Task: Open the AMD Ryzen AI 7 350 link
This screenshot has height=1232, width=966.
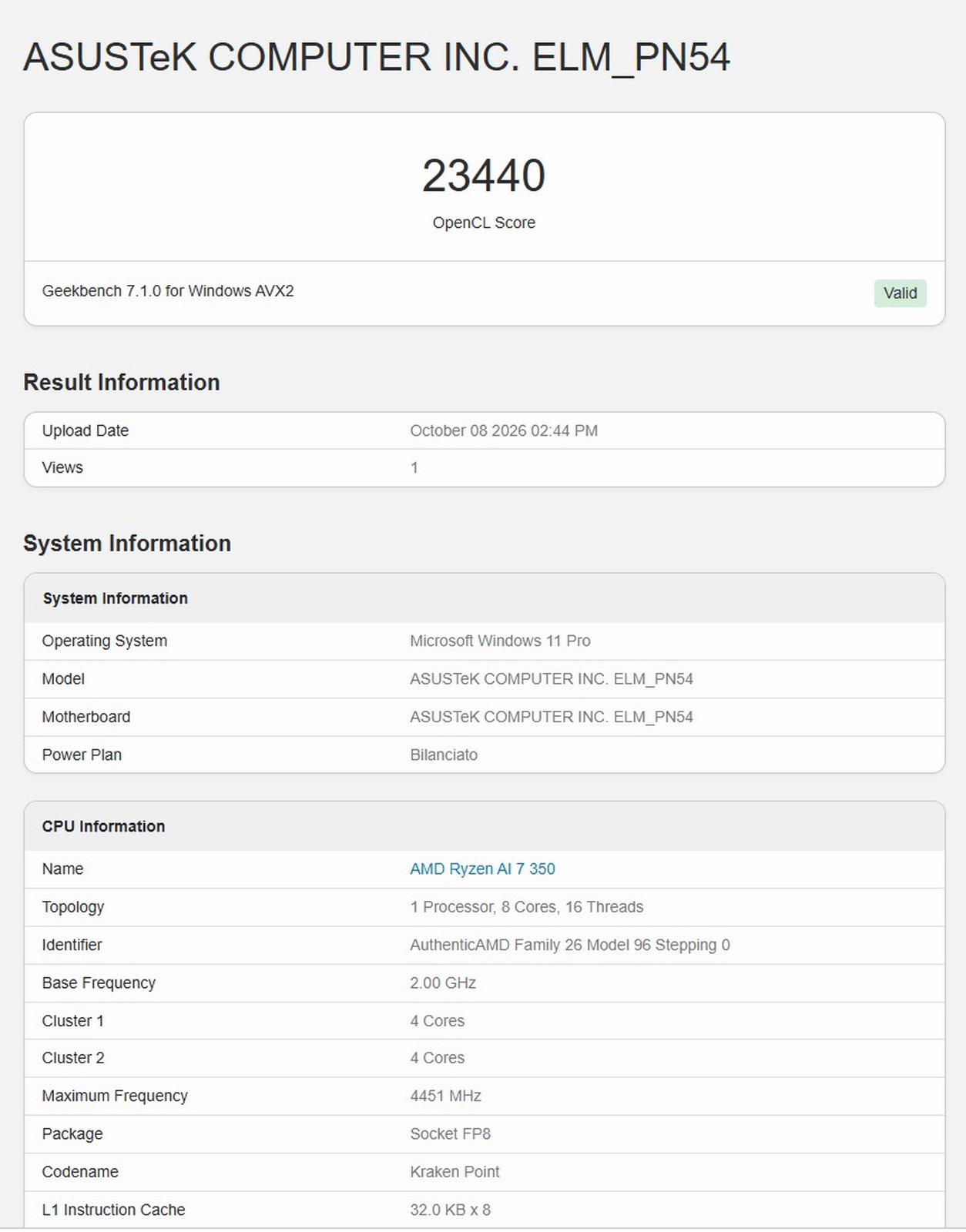Action: tap(482, 869)
